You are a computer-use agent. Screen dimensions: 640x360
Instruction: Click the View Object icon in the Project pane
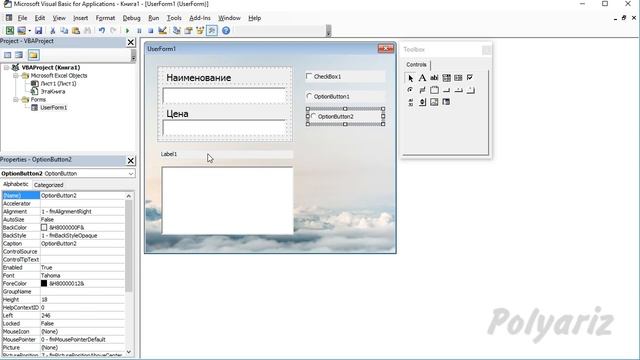point(19,55)
